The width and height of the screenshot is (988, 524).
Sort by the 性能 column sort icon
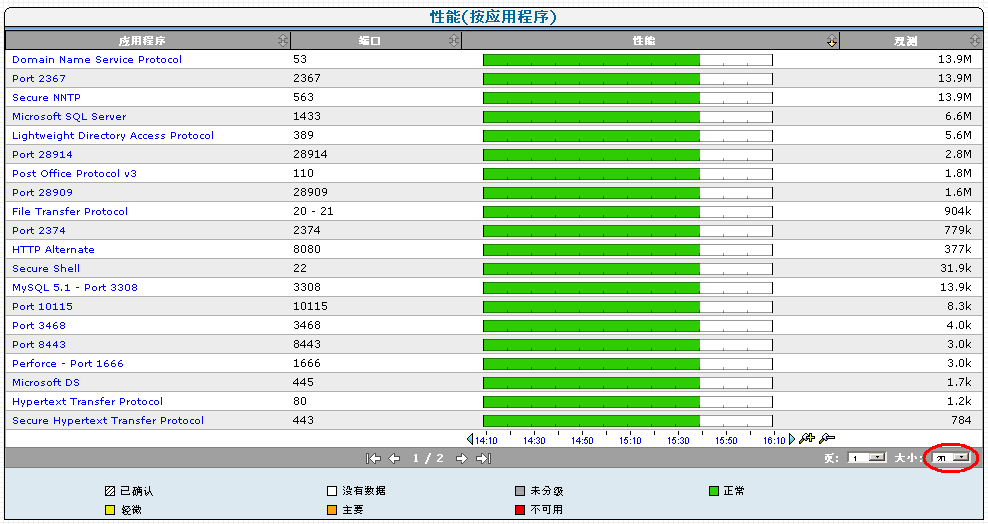click(x=832, y=40)
